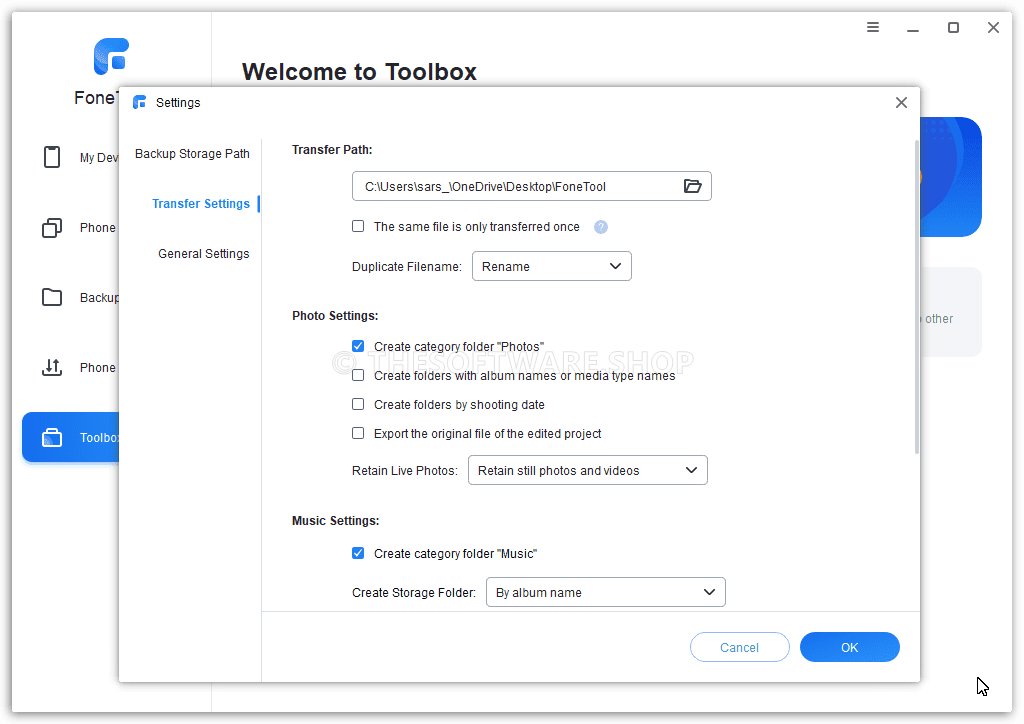Open the Backup folder icon in sidebar

[x=52, y=297]
